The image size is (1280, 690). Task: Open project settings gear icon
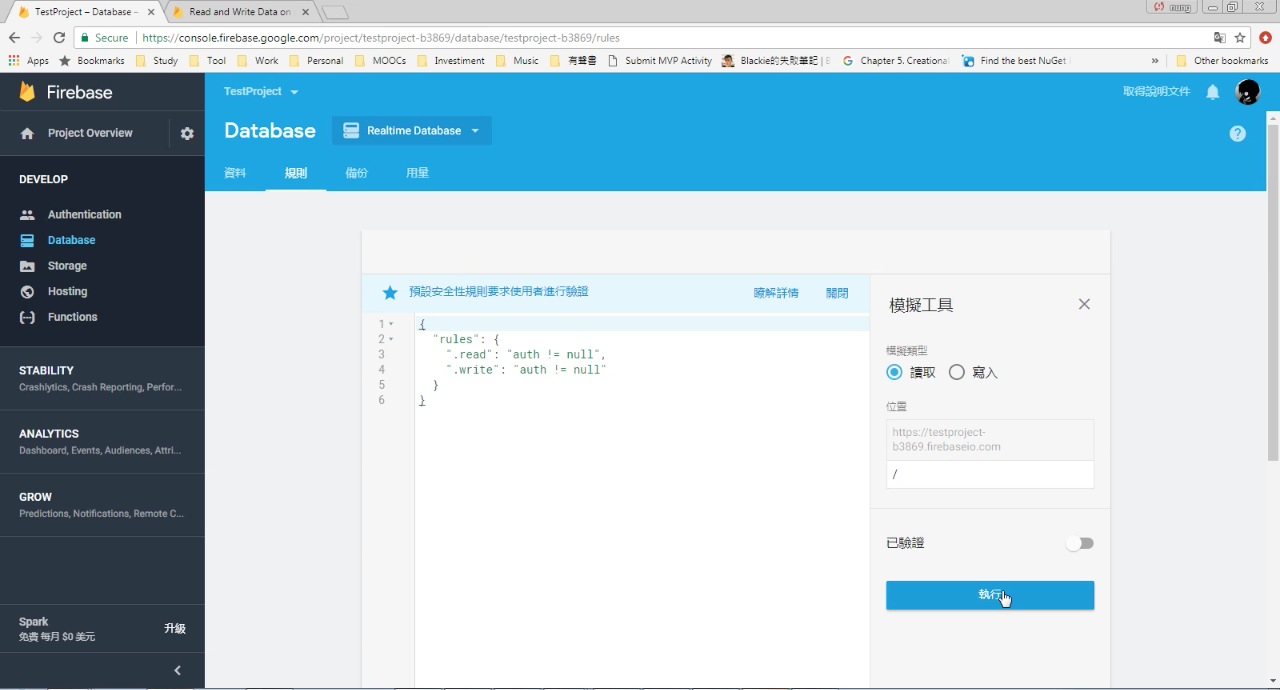(187, 133)
